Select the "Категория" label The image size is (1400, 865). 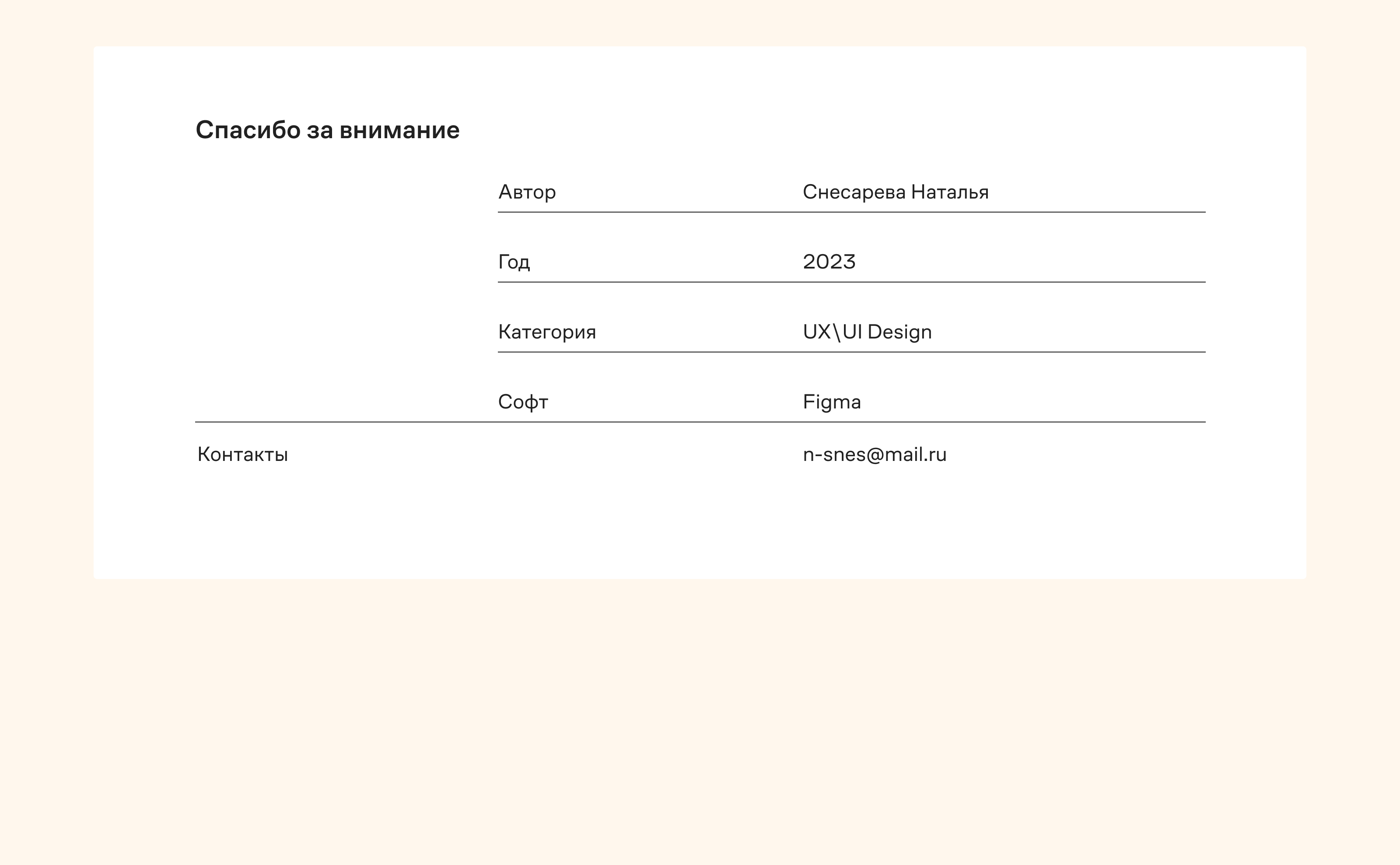(546, 332)
